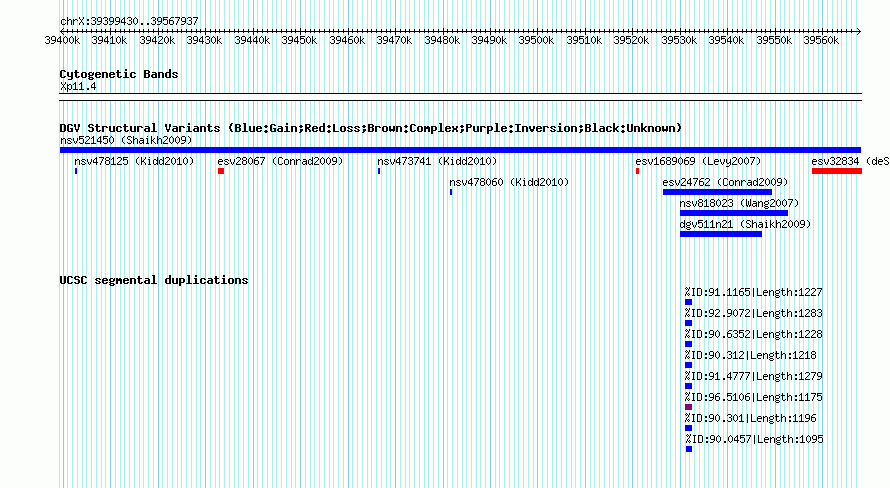This screenshot has height=488, width=890.
Task: Click the red esv28067 loss marker
Action: (x=221, y=171)
